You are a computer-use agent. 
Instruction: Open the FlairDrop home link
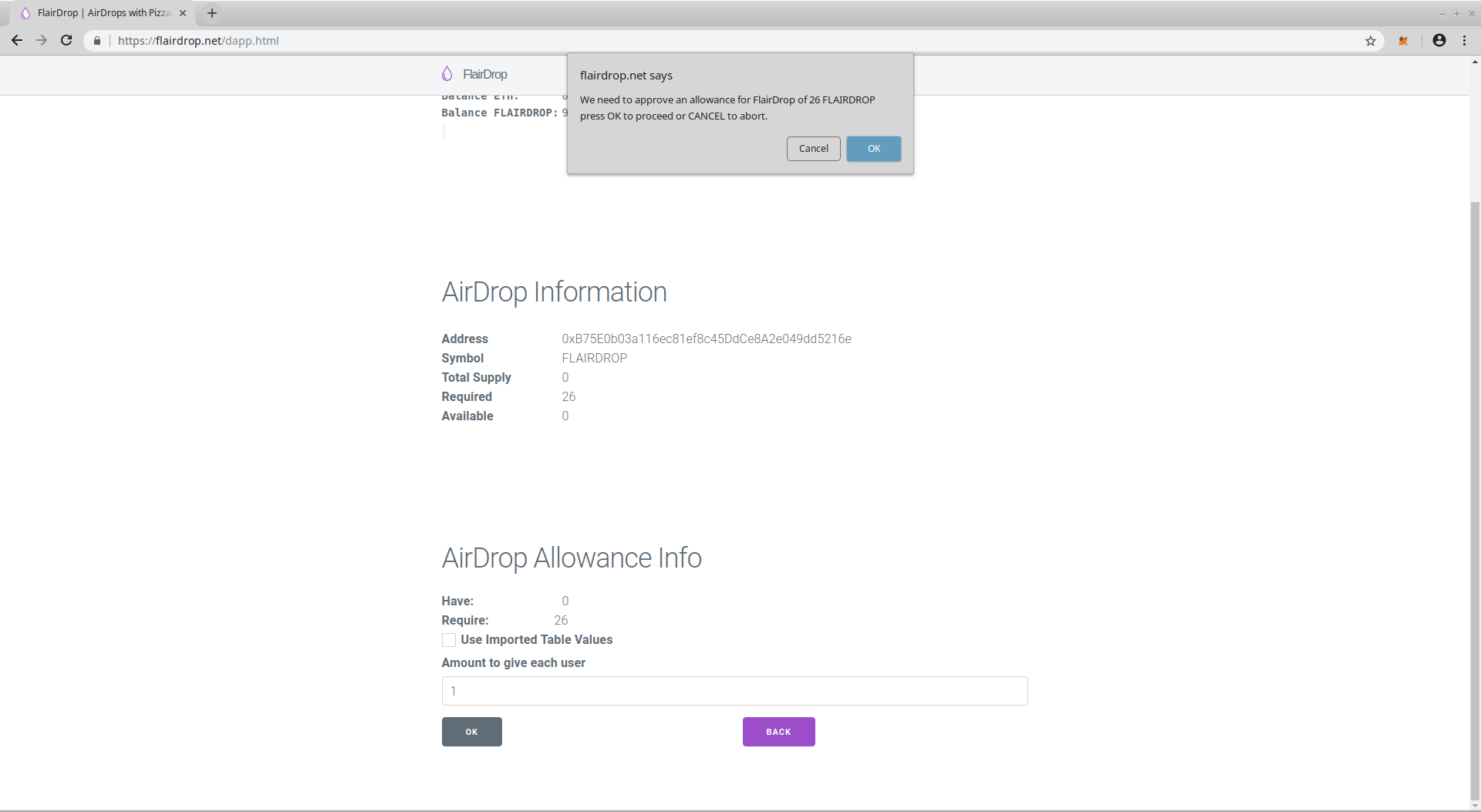[485, 75]
